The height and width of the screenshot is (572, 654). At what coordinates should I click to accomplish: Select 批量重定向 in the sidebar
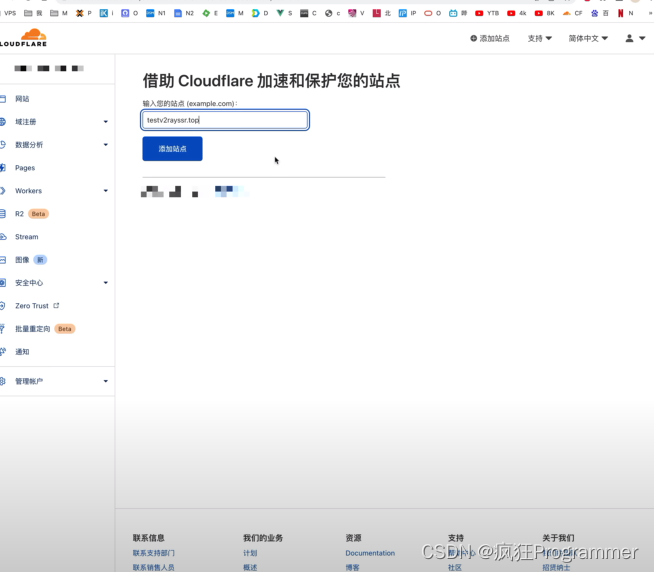[x=32, y=329]
